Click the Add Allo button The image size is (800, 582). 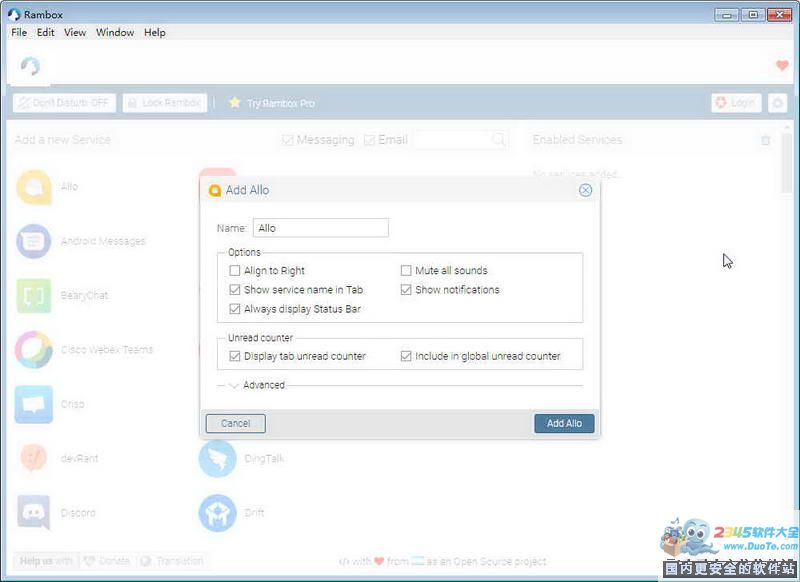(x=564, y=423)
